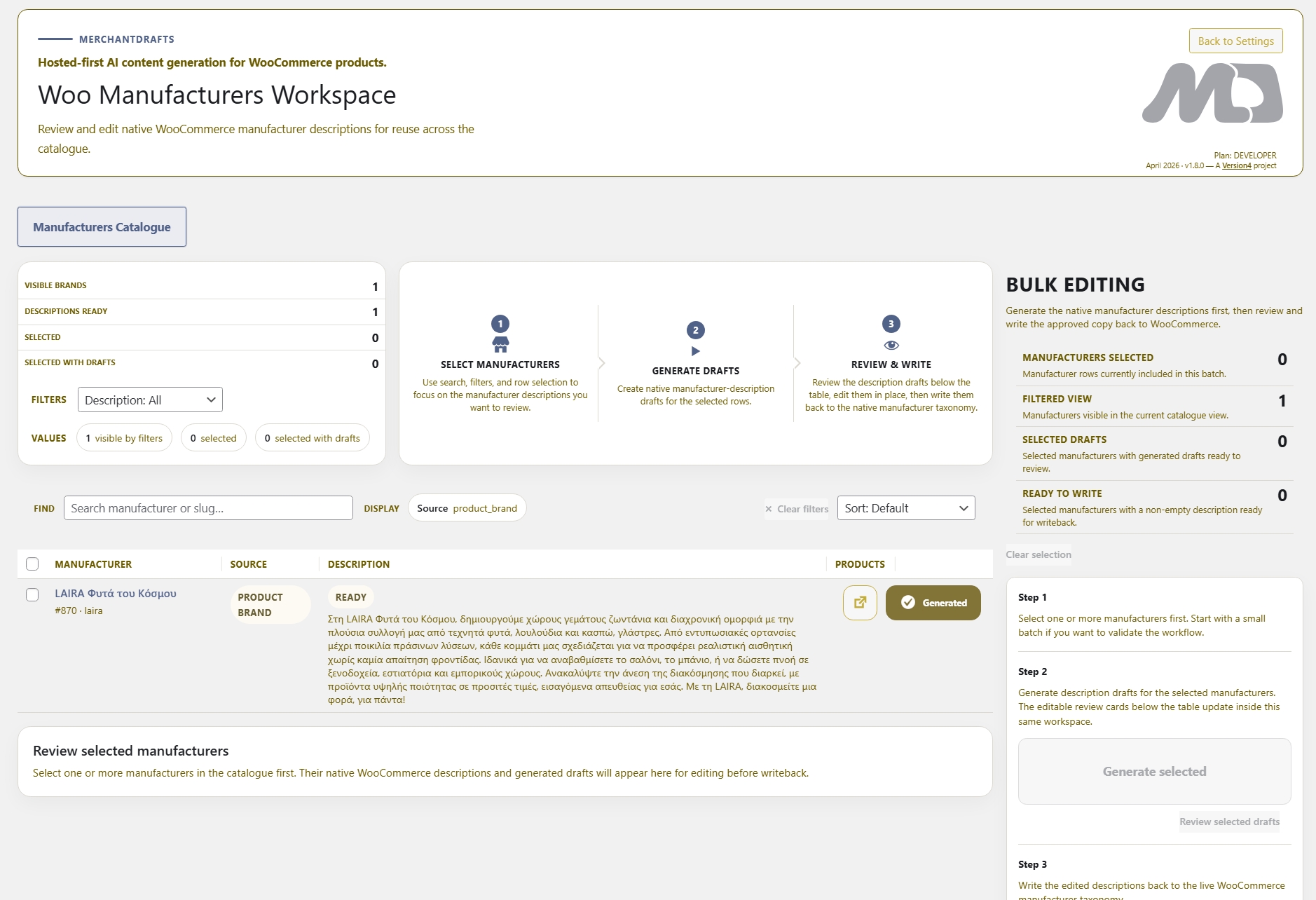Click the checkmark icon in Generated button
Image resolution: width=1316 pixels, height=900 pixels.
[x=908, y=603]
